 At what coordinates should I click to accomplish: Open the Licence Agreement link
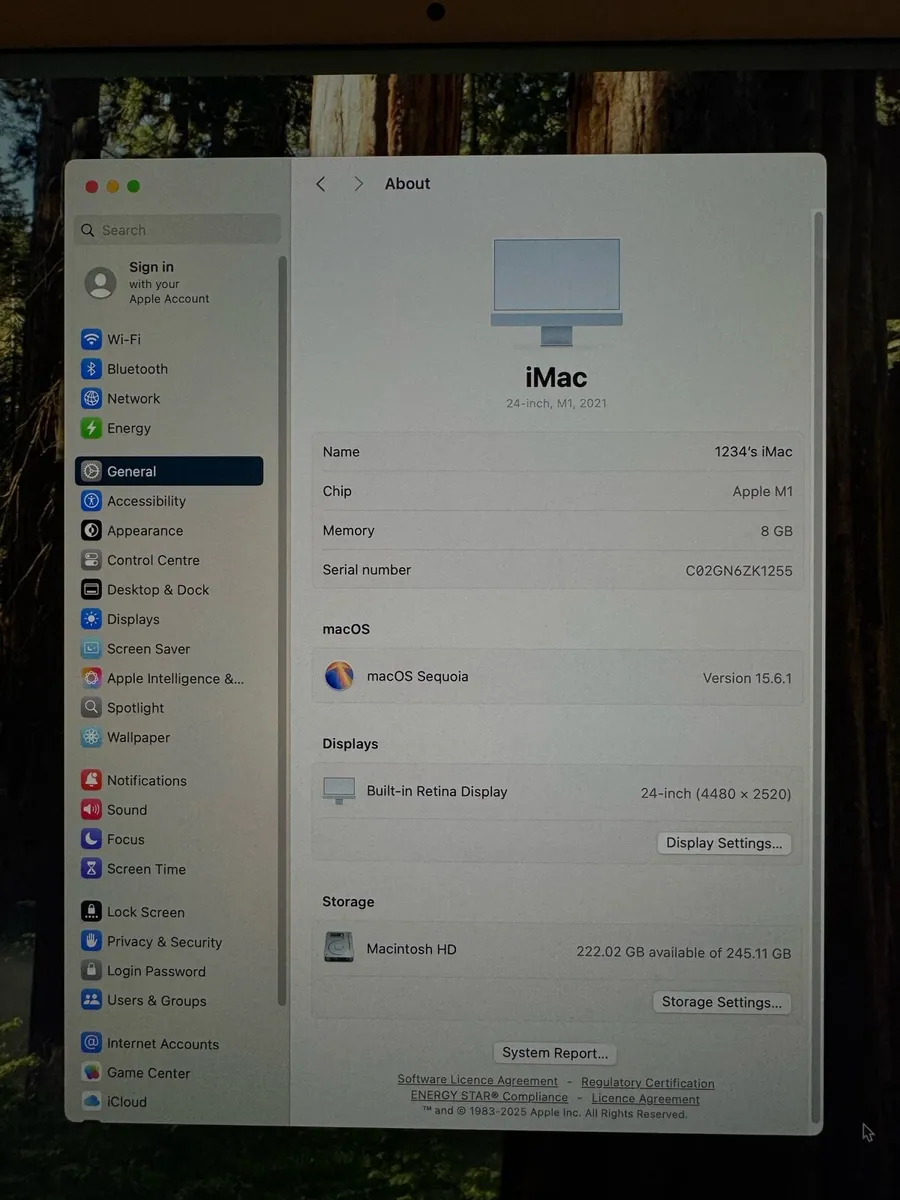(646, 1099)
